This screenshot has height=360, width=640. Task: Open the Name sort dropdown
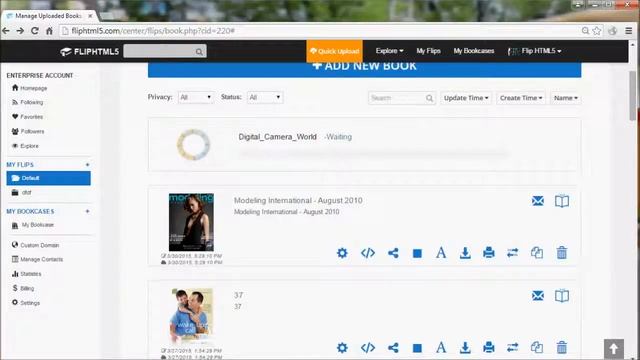565,98
